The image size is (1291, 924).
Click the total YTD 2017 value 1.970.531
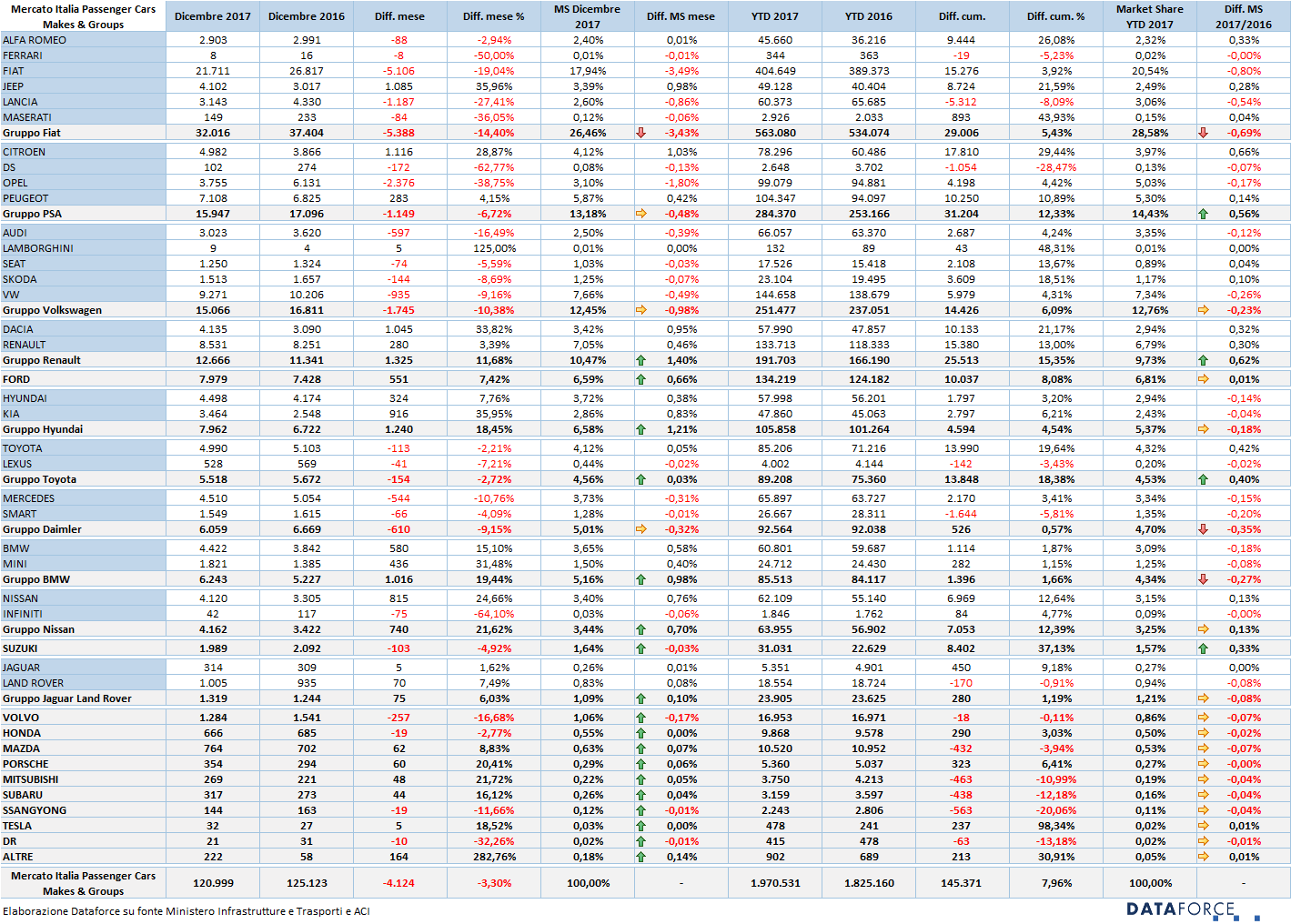pos(775,883)
